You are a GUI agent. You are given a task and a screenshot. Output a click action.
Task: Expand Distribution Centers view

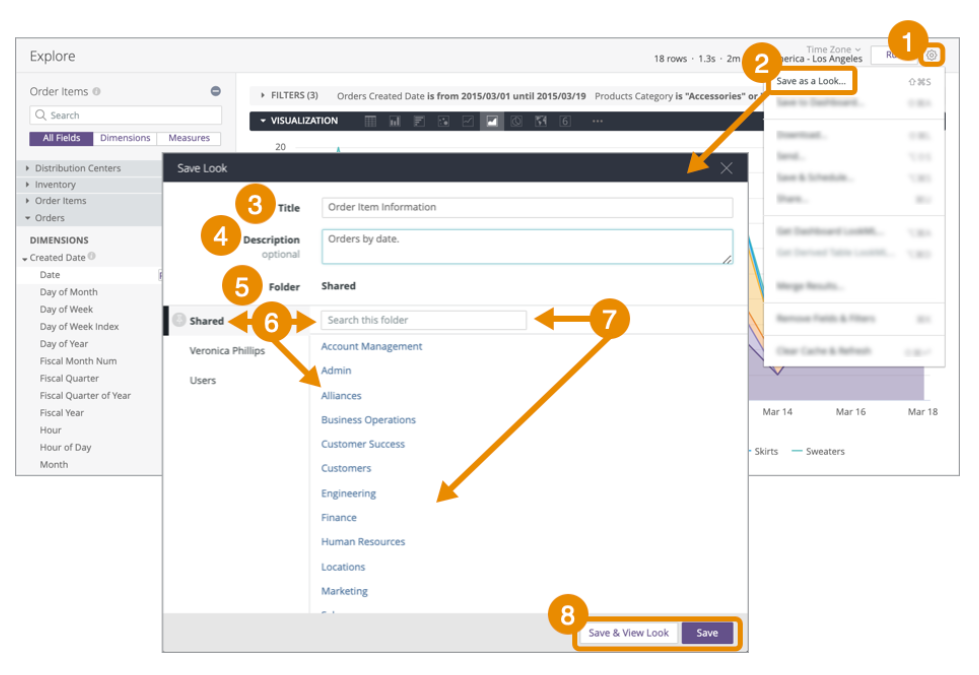(x=27, y=168)
